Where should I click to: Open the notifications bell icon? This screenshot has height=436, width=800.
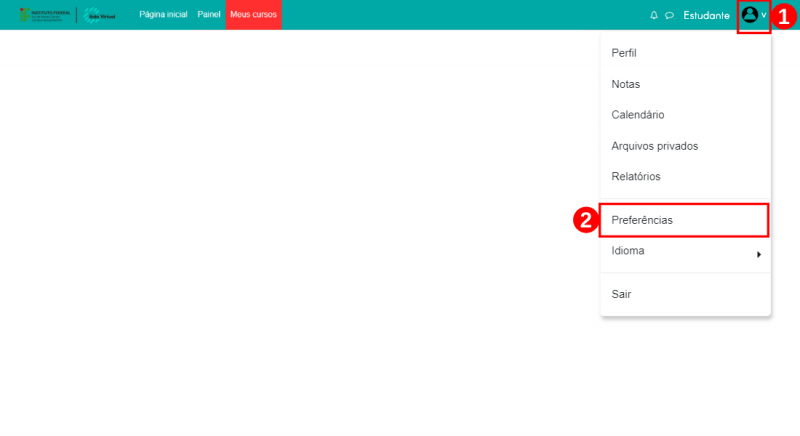click(654, 15)
